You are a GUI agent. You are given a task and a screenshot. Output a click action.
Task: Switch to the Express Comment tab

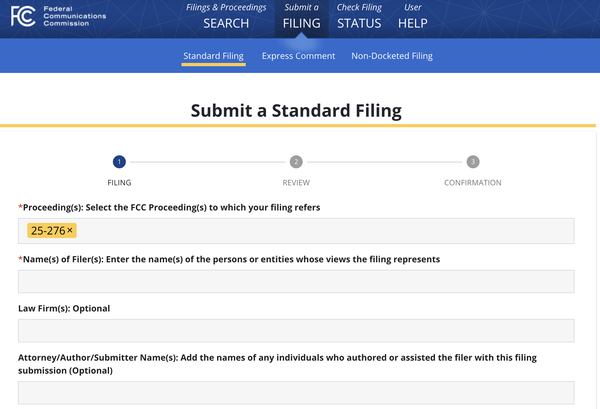298,56
